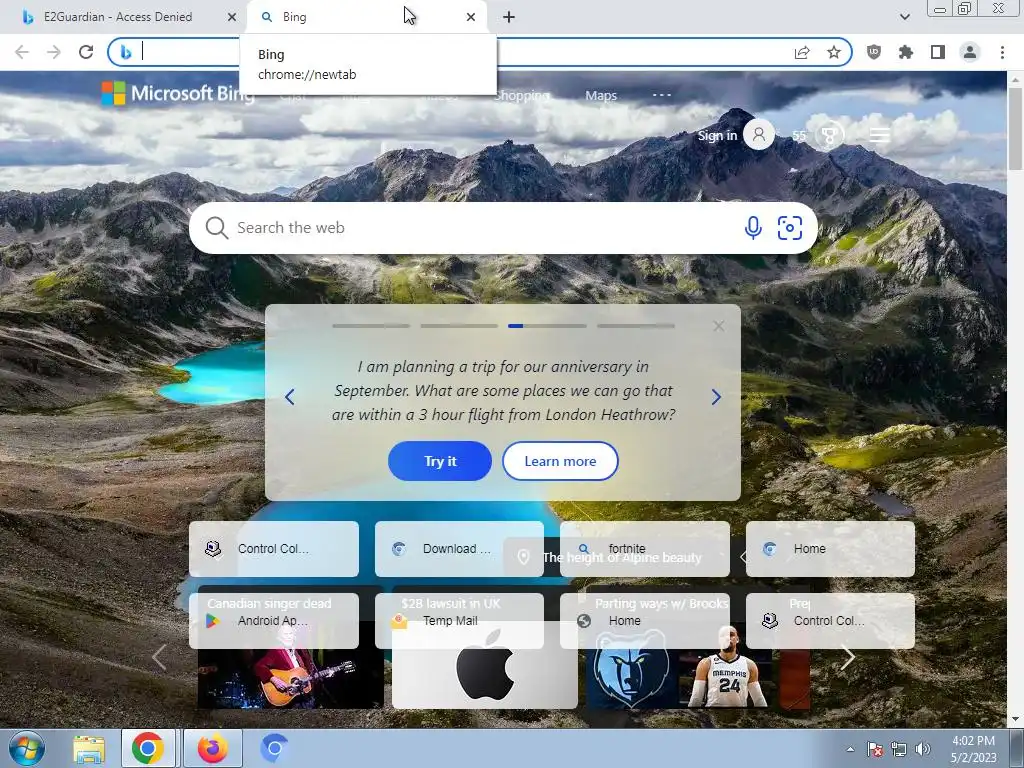Image resolution: width=1024 pixels, height=768 pixels.
Task: Jump to the fourth carousel progress segment
Action: pos(635,325)
